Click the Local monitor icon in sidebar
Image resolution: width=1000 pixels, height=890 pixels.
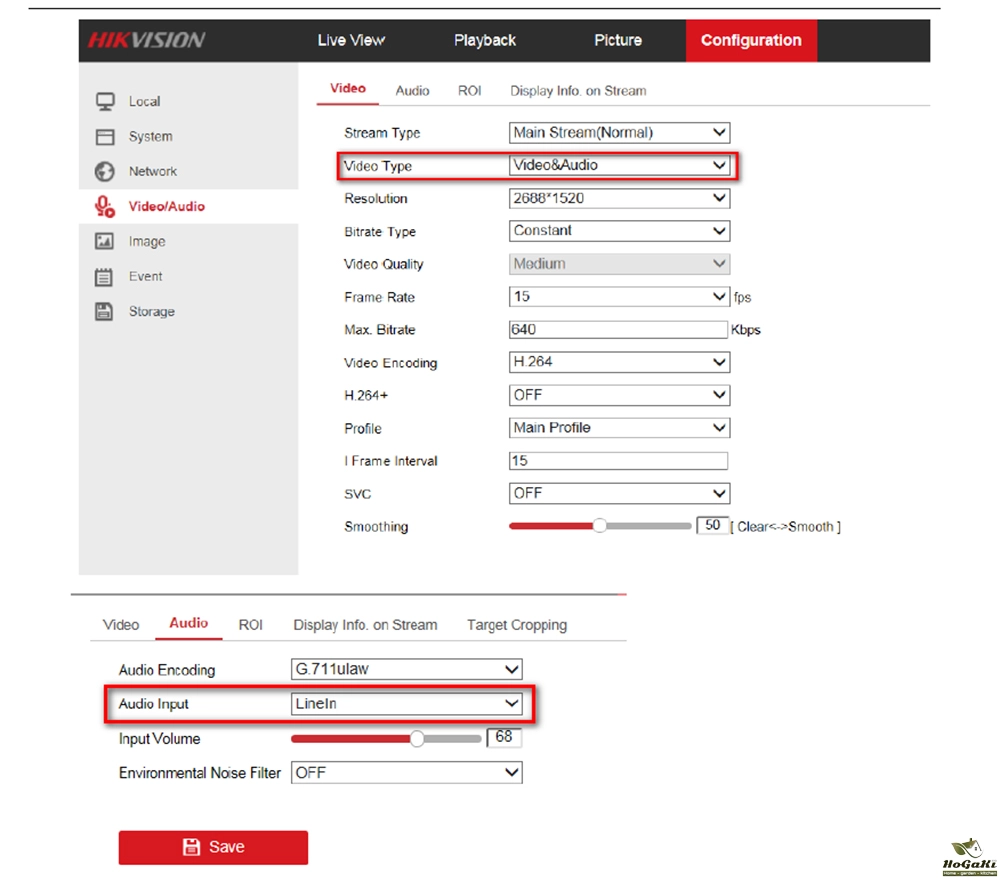pyautogui.click(x=104, y=101)
